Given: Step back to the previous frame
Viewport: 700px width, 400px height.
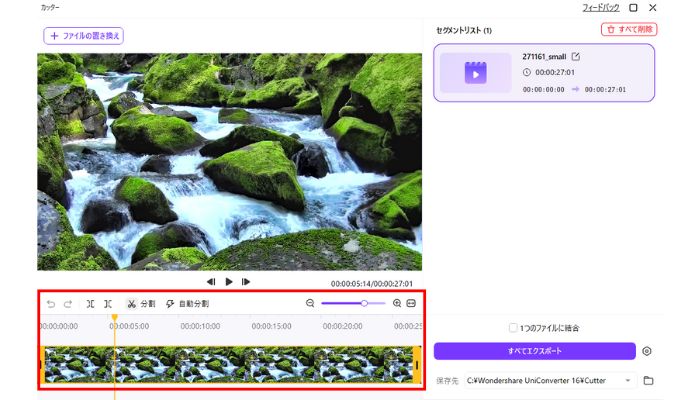Looking at the screenshot, I should [211, 282].
